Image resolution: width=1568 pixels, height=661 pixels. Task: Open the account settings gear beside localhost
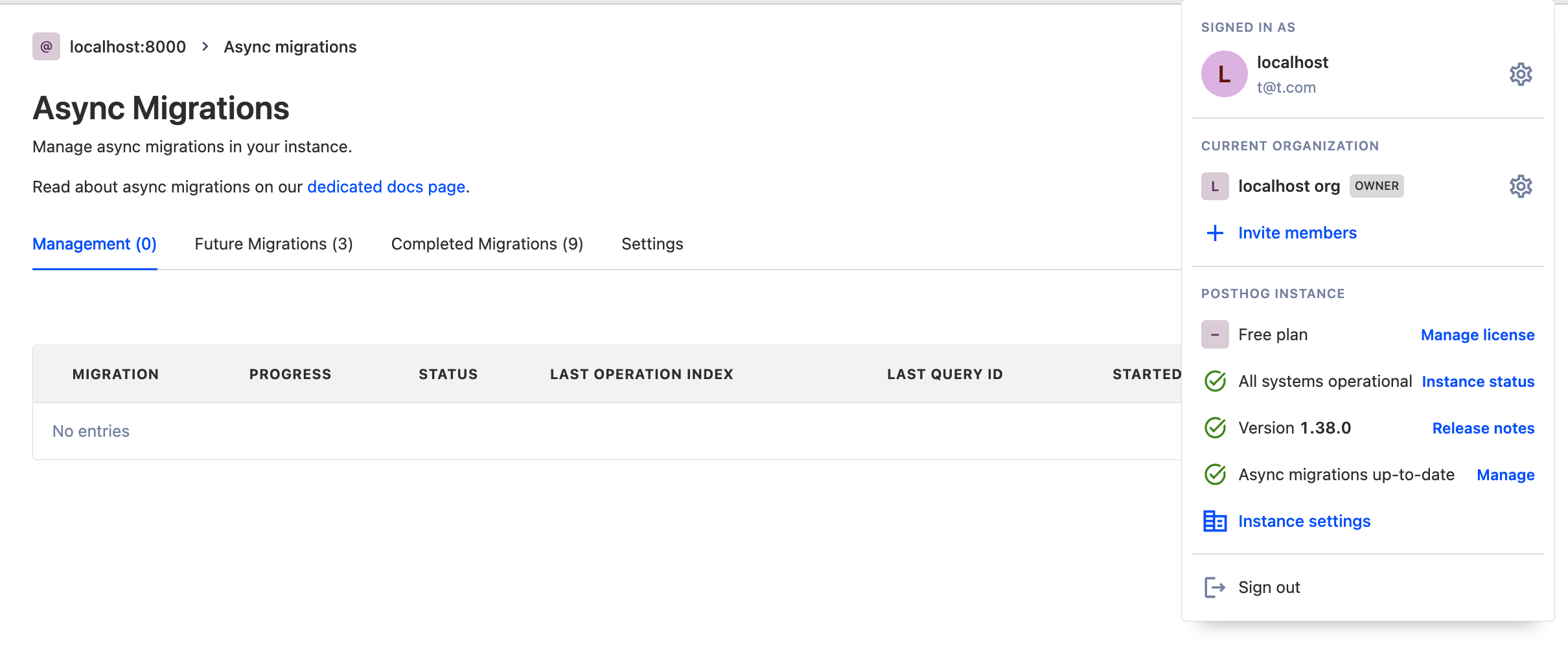click(x=1521, y=73)
